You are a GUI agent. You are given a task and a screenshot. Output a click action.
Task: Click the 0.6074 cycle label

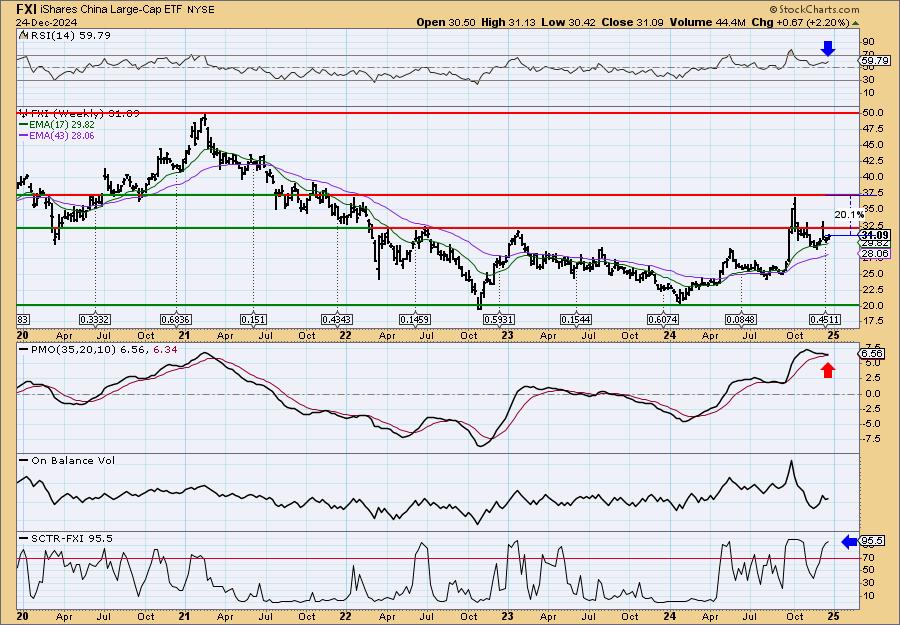[x=662, y=319]
